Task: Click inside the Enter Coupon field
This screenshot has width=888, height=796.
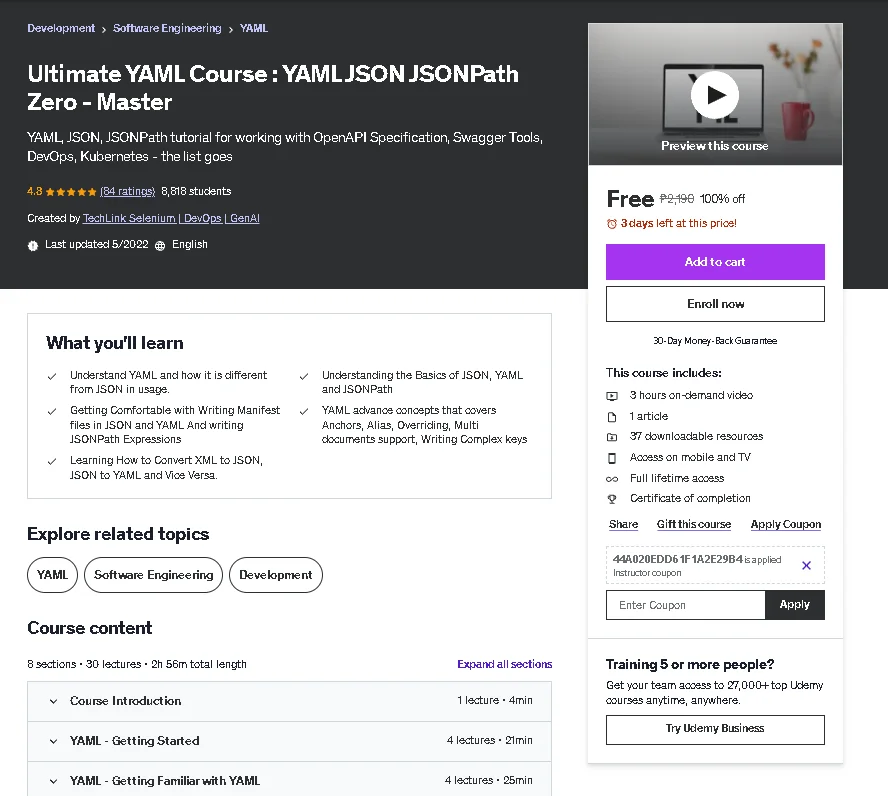Action: pyautogui.click(x=685, y=605)
